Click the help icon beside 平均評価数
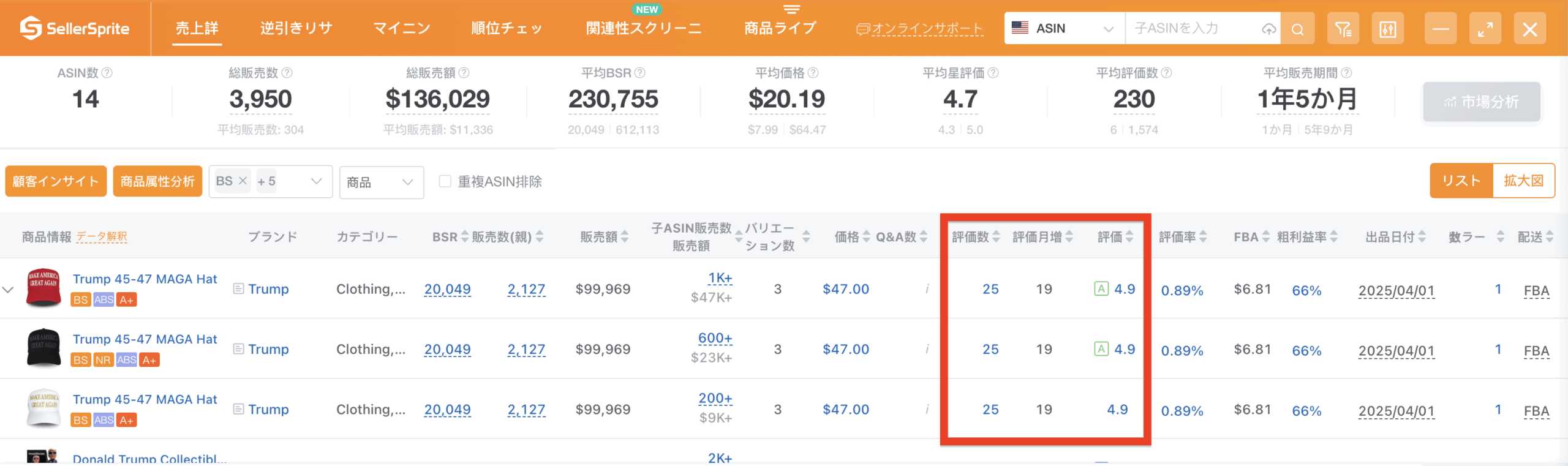 tap(1167, 73)
